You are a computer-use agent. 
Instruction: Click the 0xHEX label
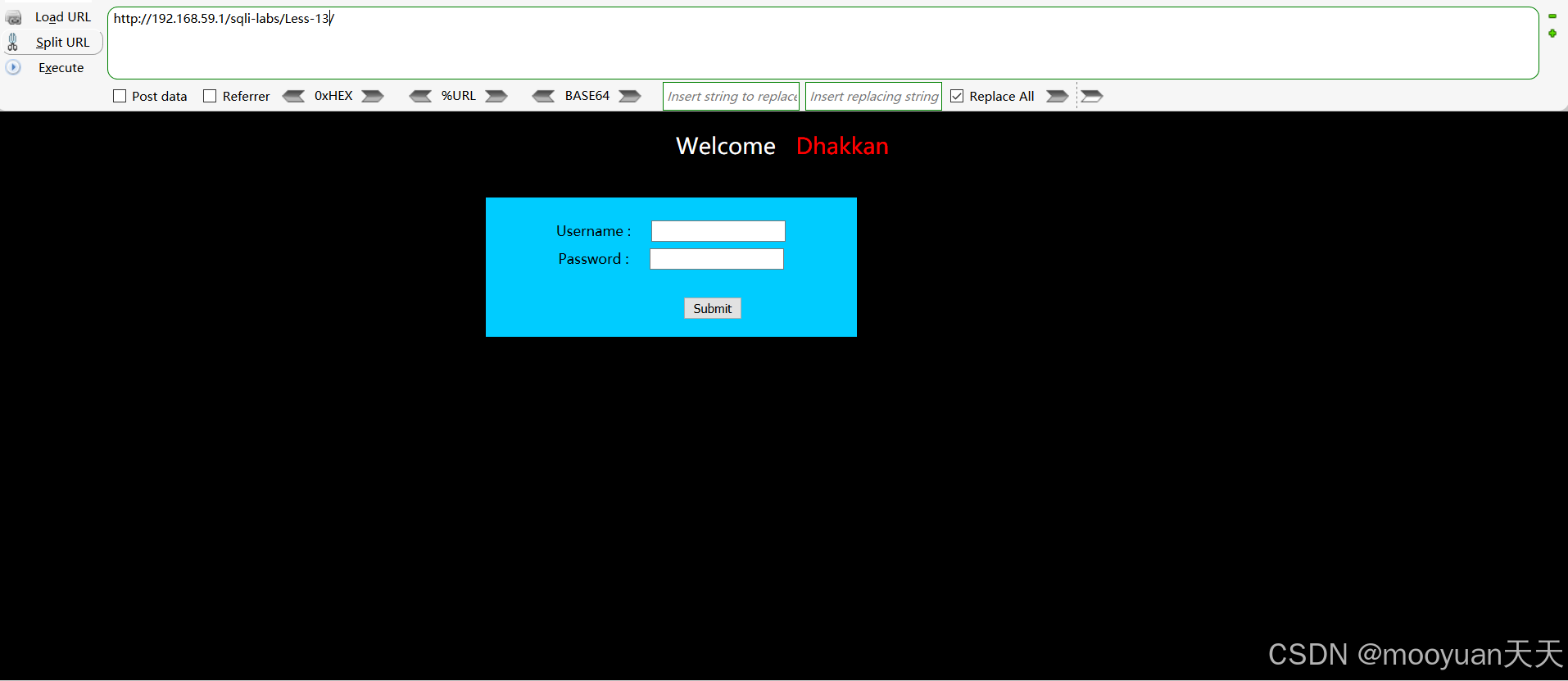tap(333, 96)
